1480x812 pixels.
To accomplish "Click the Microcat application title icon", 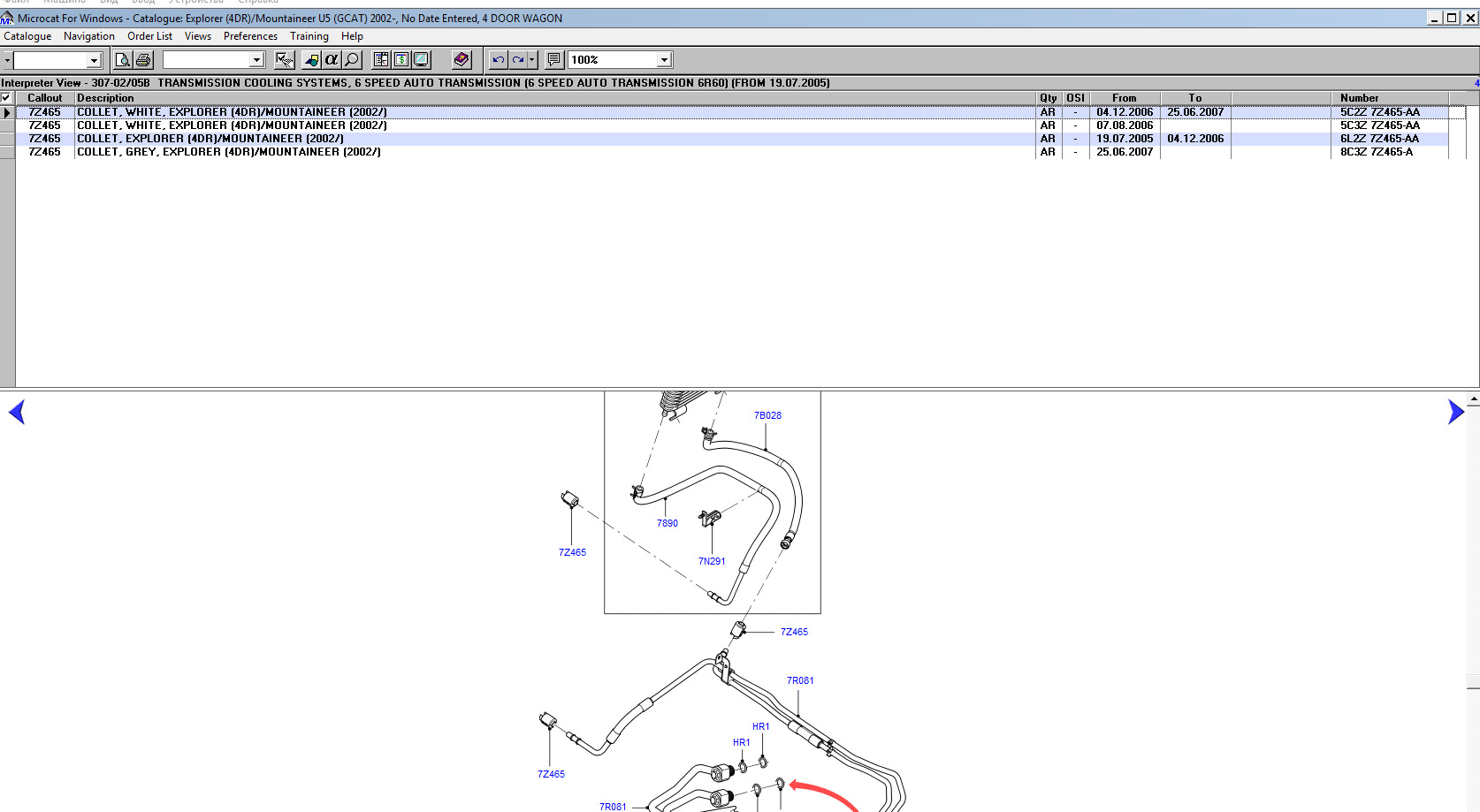I will [x=7, y=18].
